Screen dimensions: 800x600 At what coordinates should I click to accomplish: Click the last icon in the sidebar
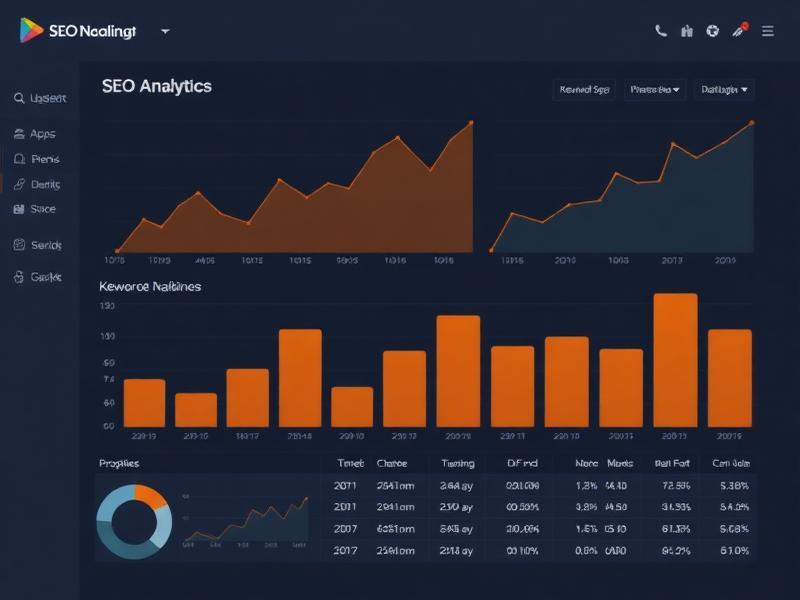coord(19,277)
